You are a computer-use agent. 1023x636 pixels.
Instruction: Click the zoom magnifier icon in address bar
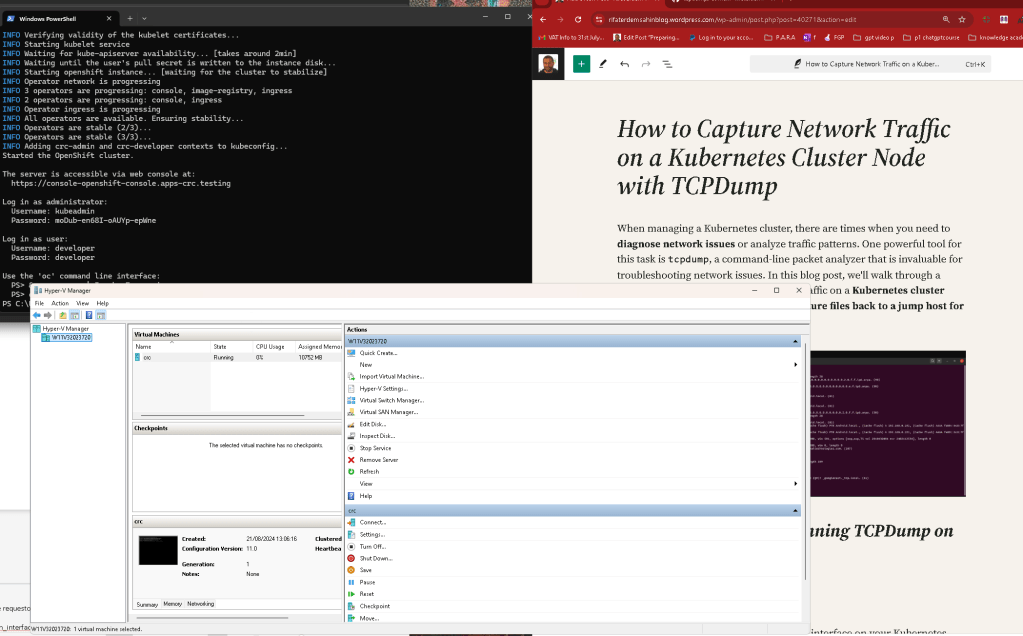(x=946, y=20)
